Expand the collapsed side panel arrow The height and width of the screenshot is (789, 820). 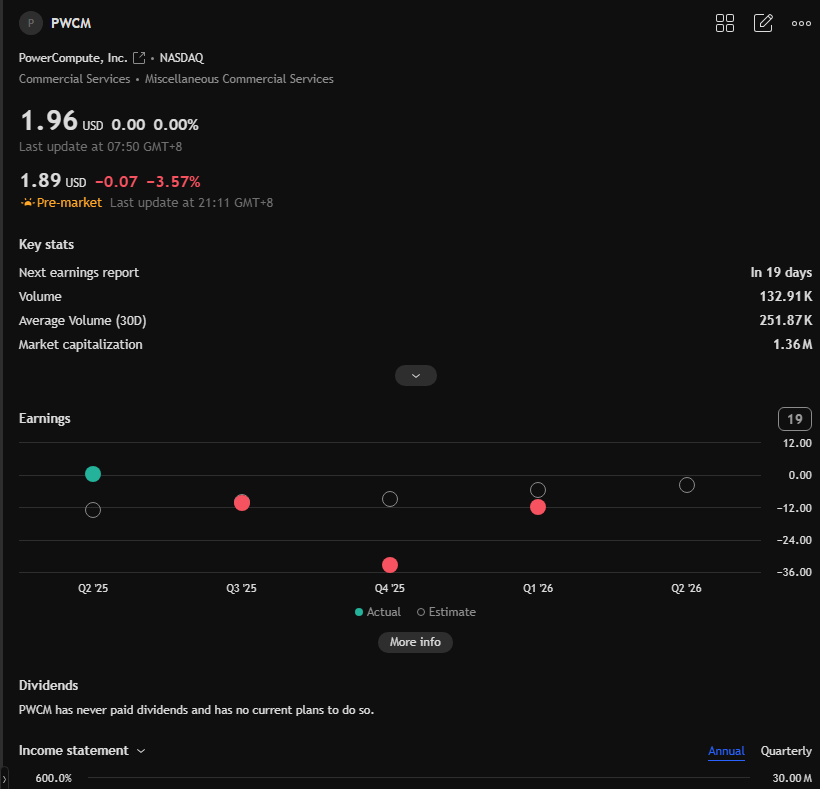4,779
